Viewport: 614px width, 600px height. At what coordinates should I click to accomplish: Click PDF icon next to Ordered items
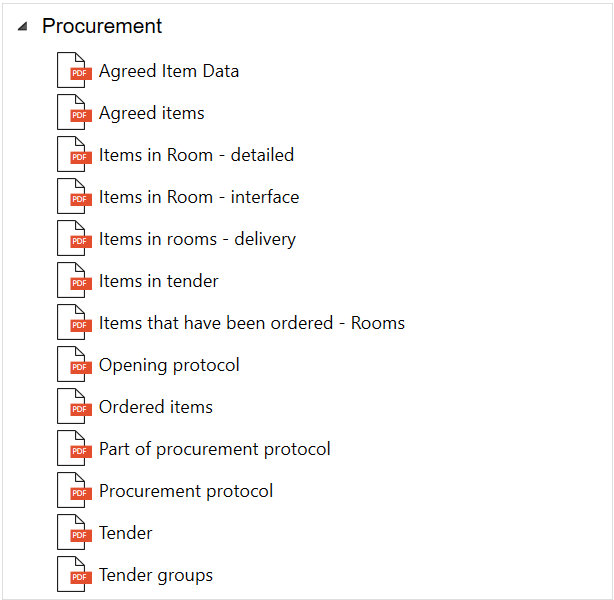[73, 407]
